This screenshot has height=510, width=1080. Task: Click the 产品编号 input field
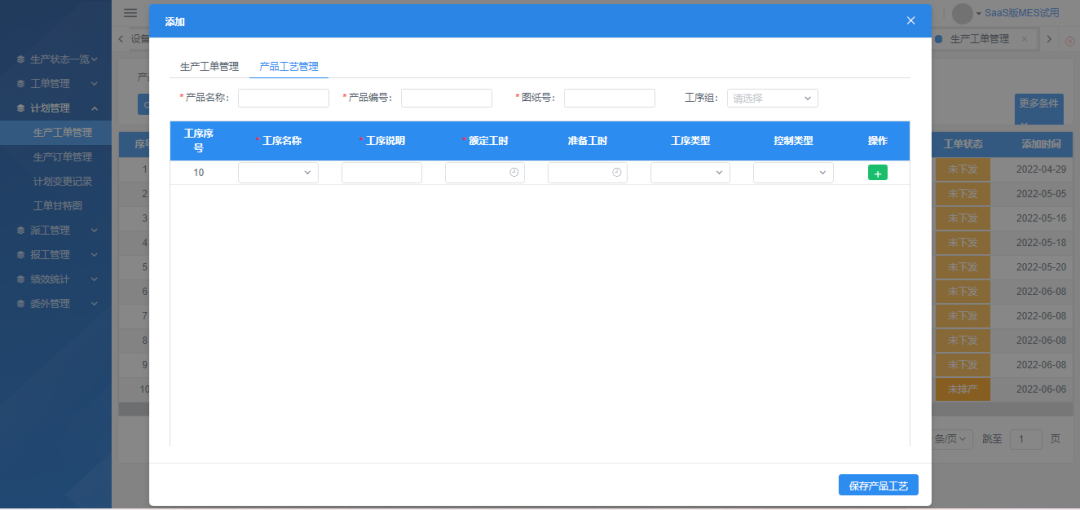[446, 98]
